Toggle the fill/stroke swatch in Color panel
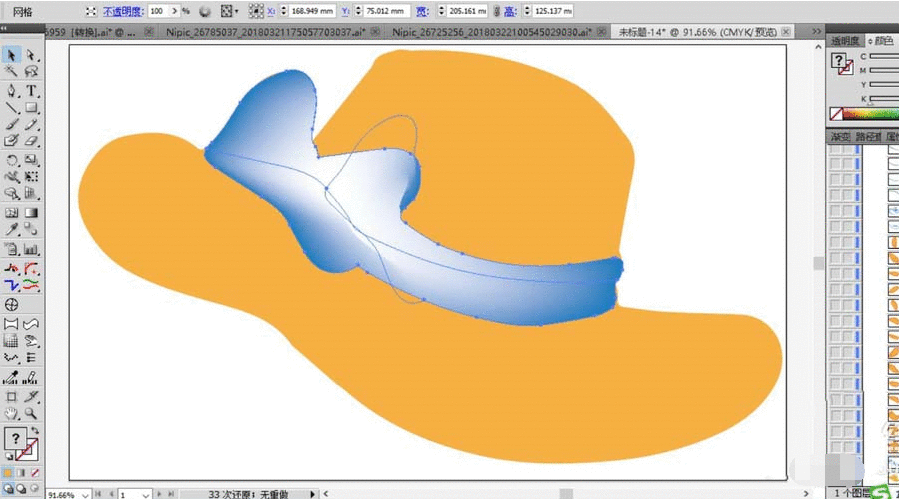 point(841,63)
